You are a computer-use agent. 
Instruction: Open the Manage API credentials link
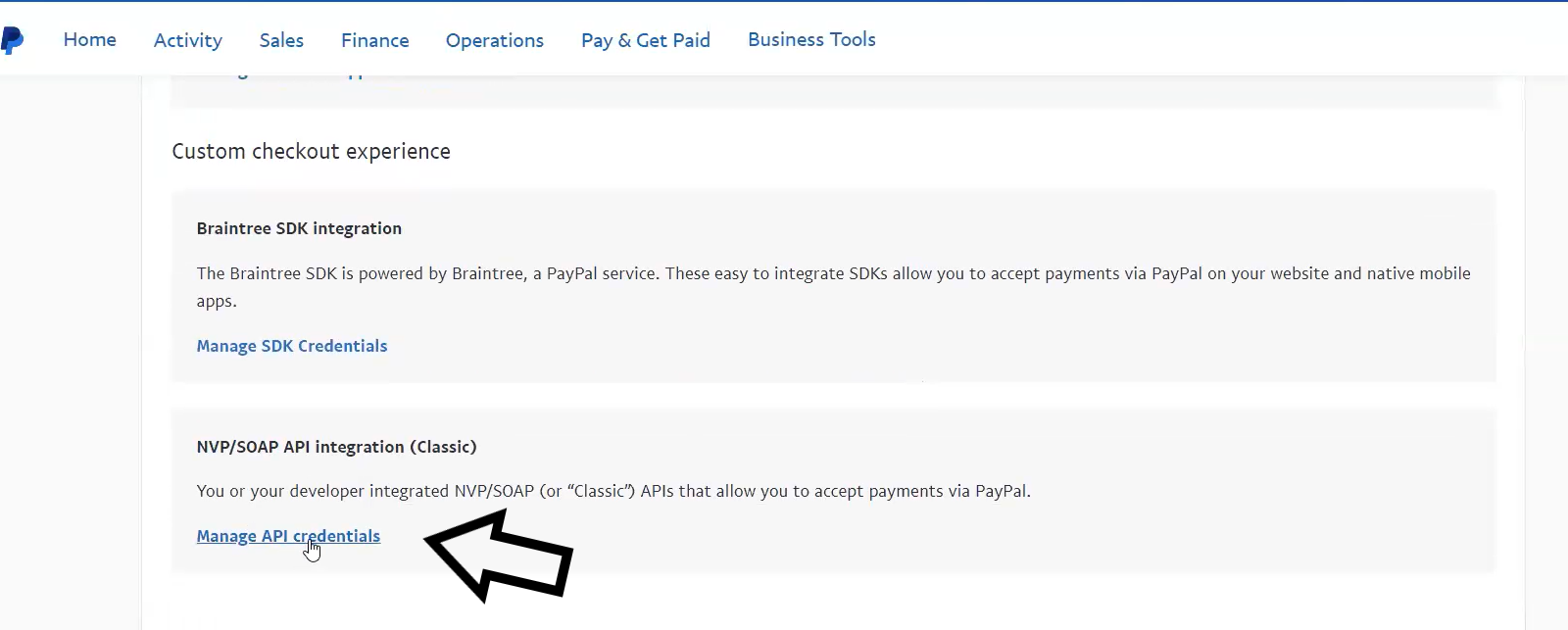point(288,536)
